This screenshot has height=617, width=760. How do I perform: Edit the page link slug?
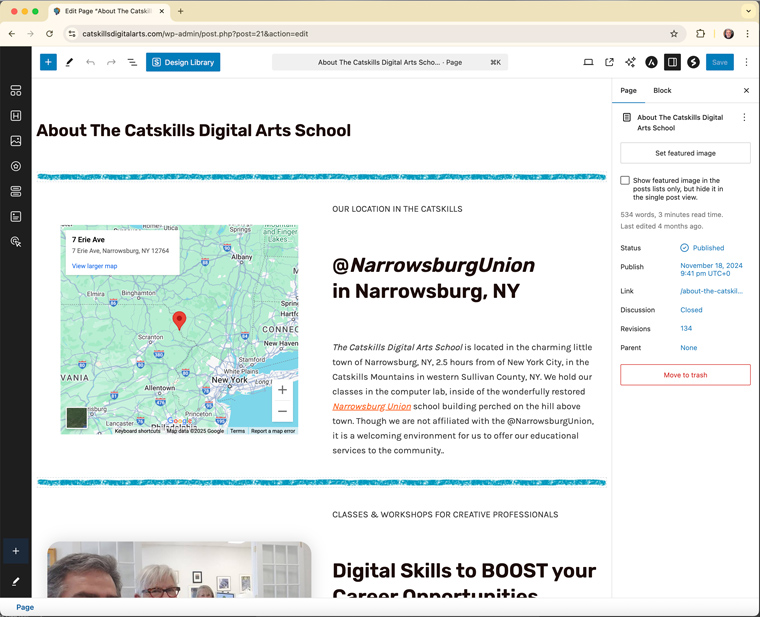click(711, 291)
